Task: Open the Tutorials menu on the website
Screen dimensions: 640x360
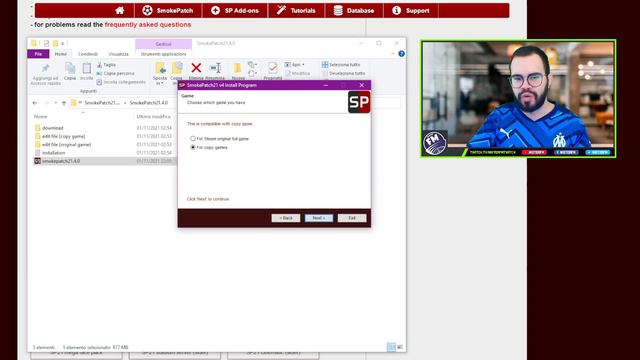Action: (296, 11)
